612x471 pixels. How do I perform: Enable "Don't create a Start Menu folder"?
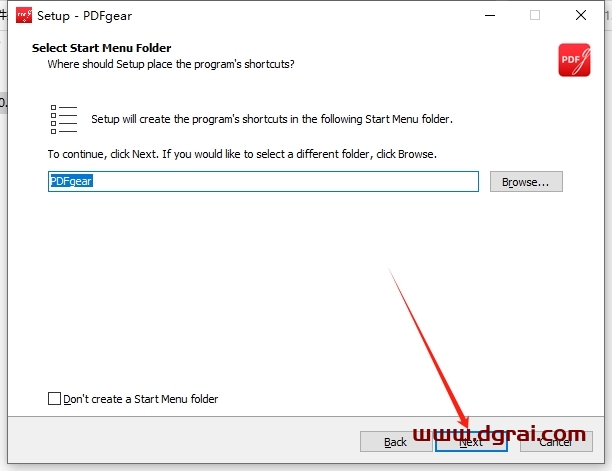point(54,399)
